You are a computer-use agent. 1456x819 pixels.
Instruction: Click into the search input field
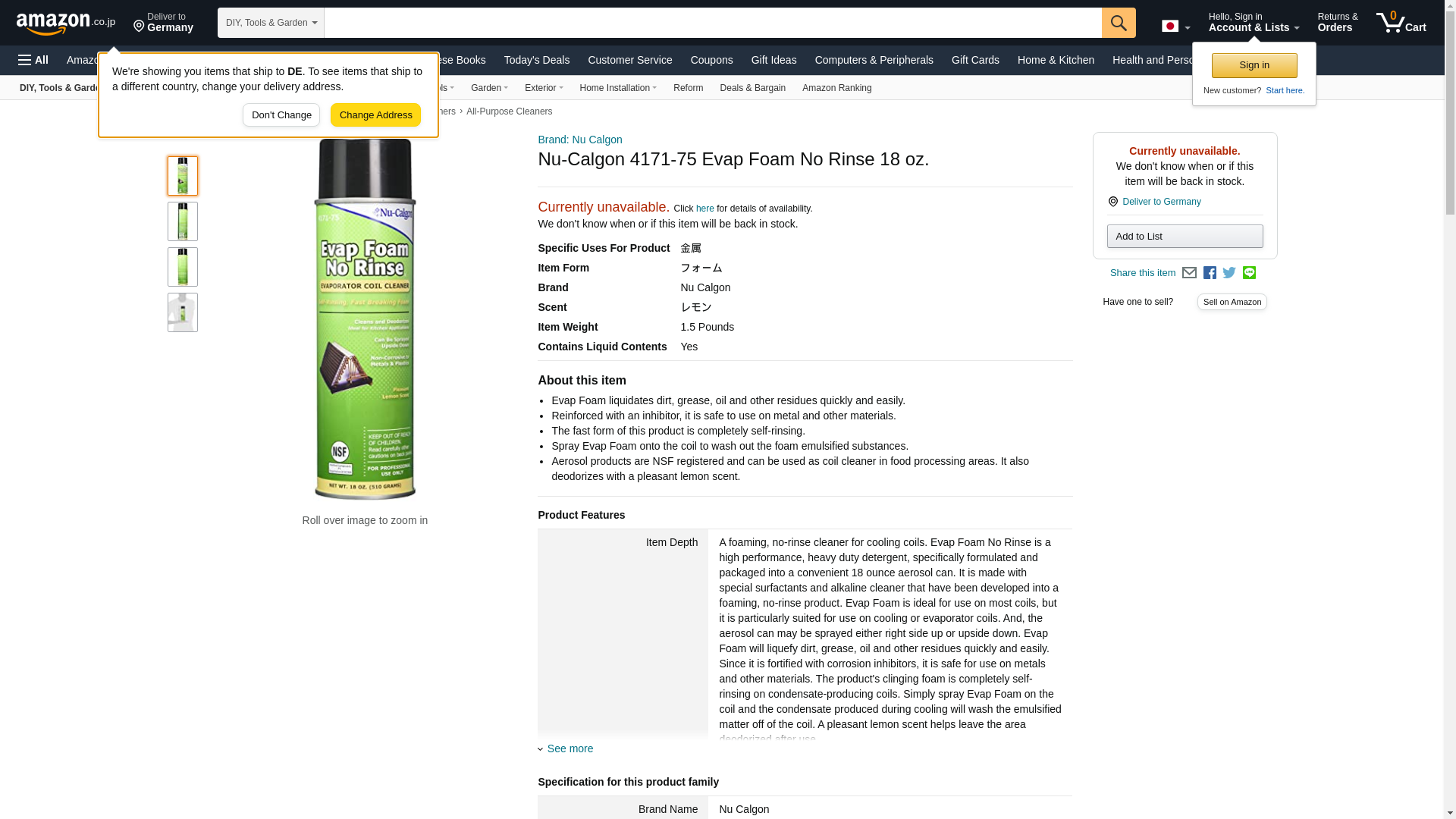point(713,23)
